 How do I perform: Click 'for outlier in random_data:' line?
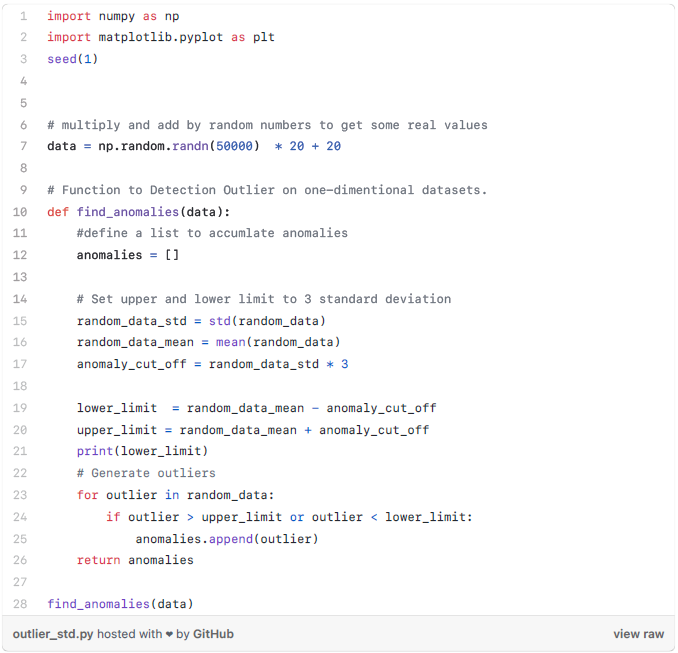(x=176, y=495)
